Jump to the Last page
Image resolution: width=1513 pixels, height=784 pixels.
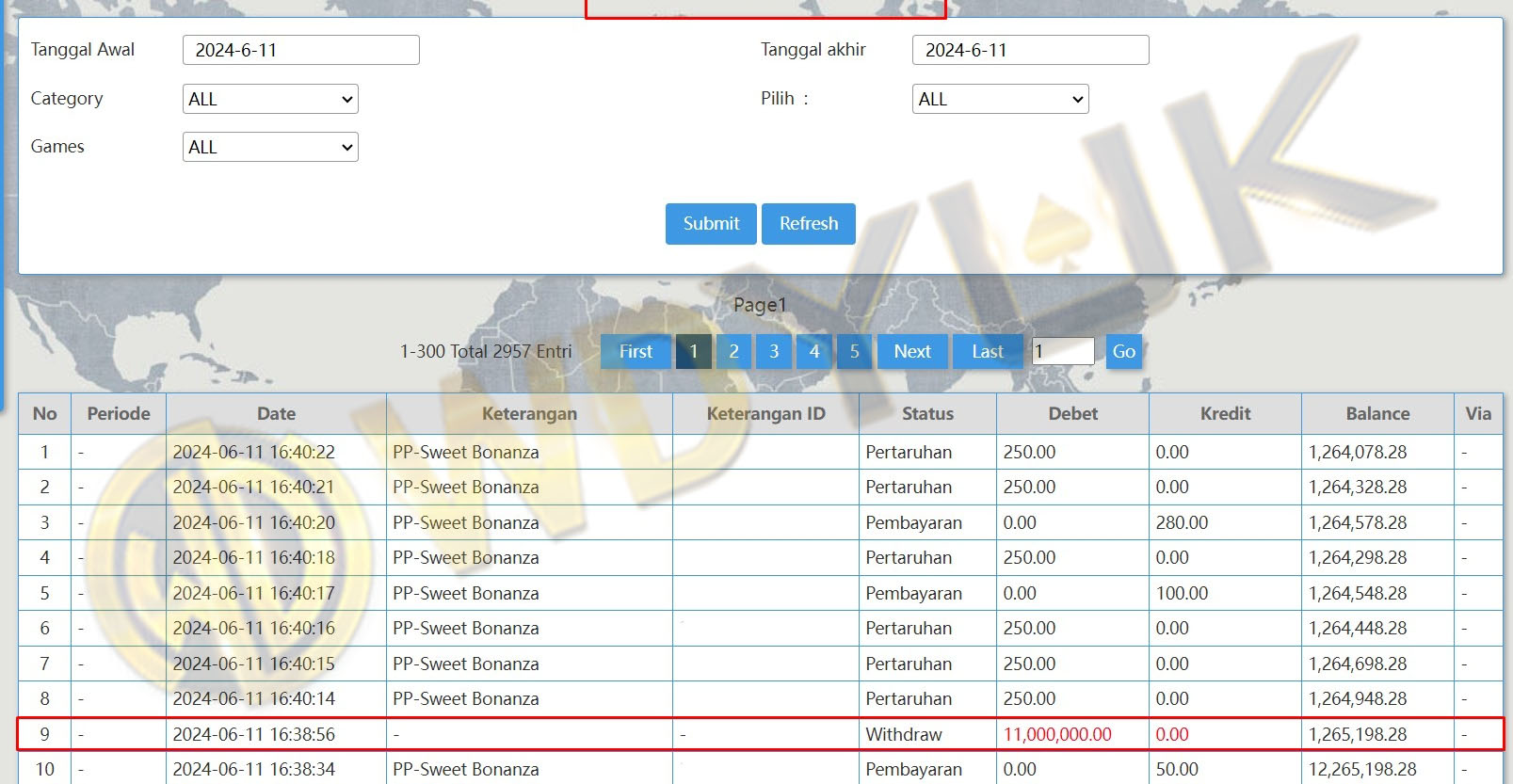pos(988,351)
